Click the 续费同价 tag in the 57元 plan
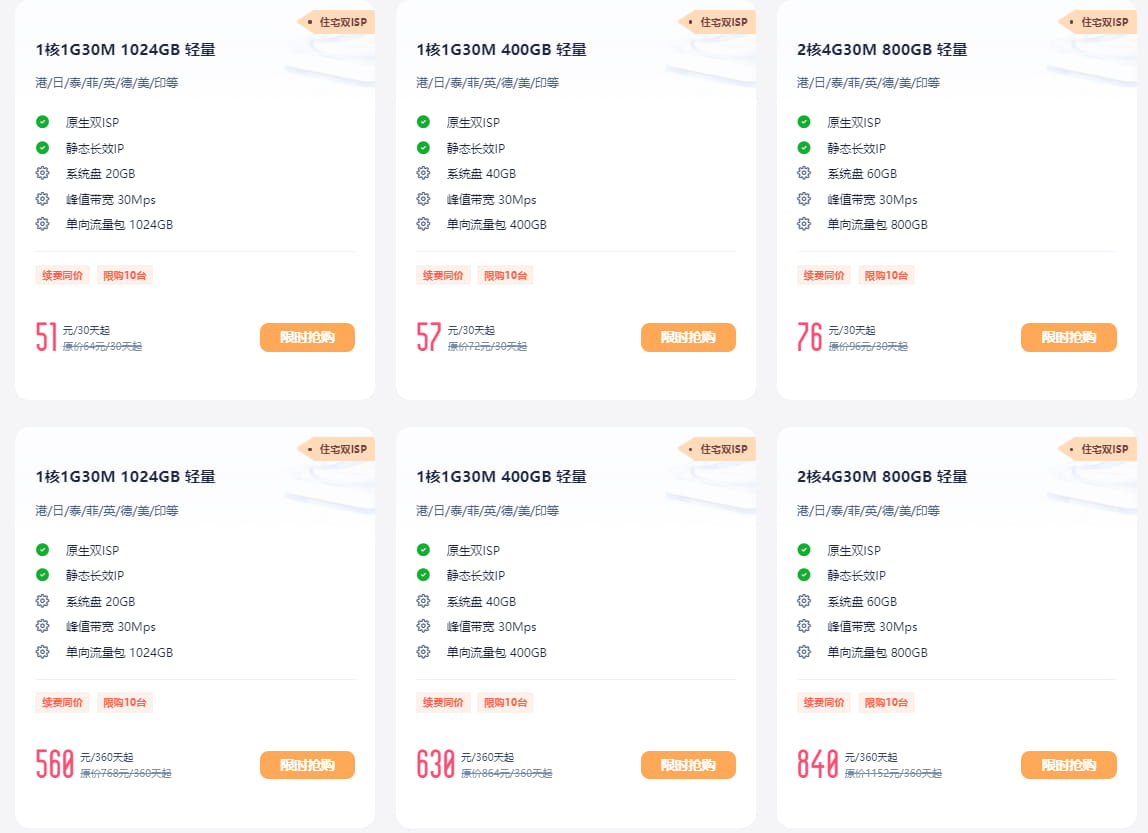The height and width of the screenshot is (833, 1148). click(443, 275)
